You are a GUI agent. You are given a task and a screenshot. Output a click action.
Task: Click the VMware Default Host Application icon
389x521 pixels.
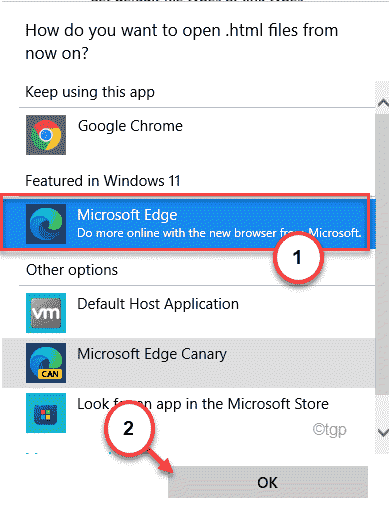46,313
